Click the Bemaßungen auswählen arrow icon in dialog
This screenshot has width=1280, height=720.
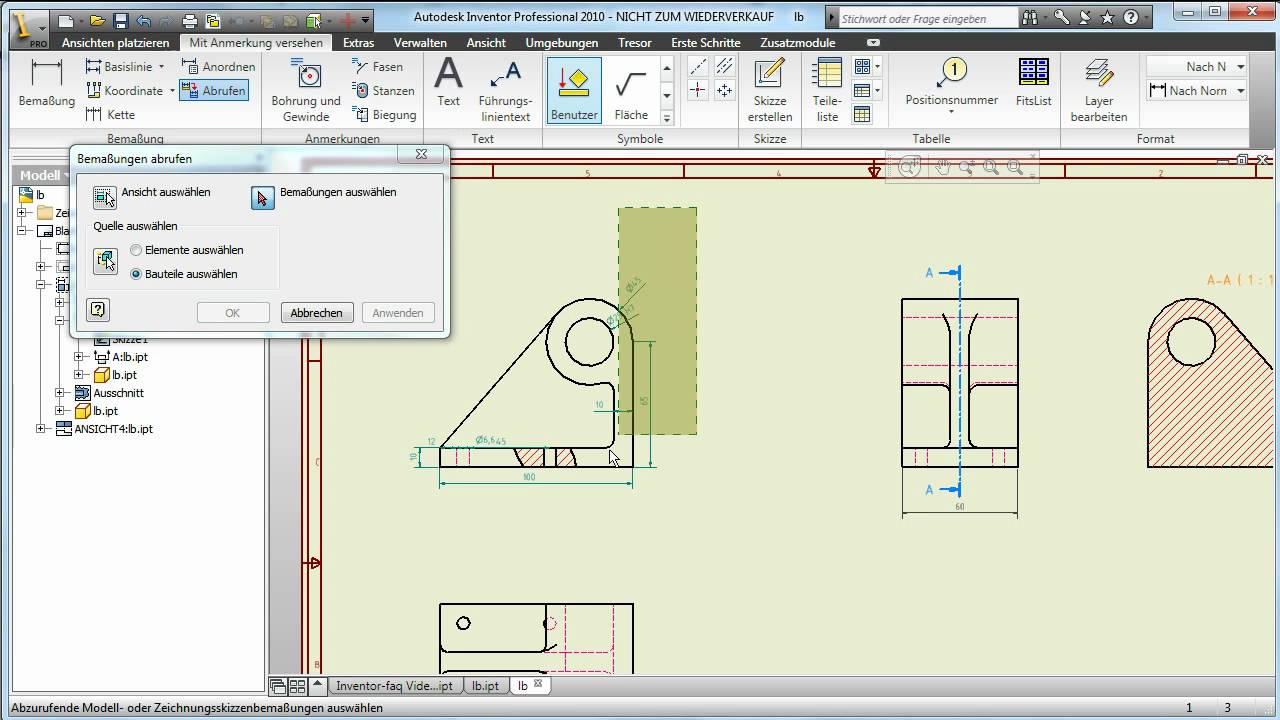click(263, 198)
